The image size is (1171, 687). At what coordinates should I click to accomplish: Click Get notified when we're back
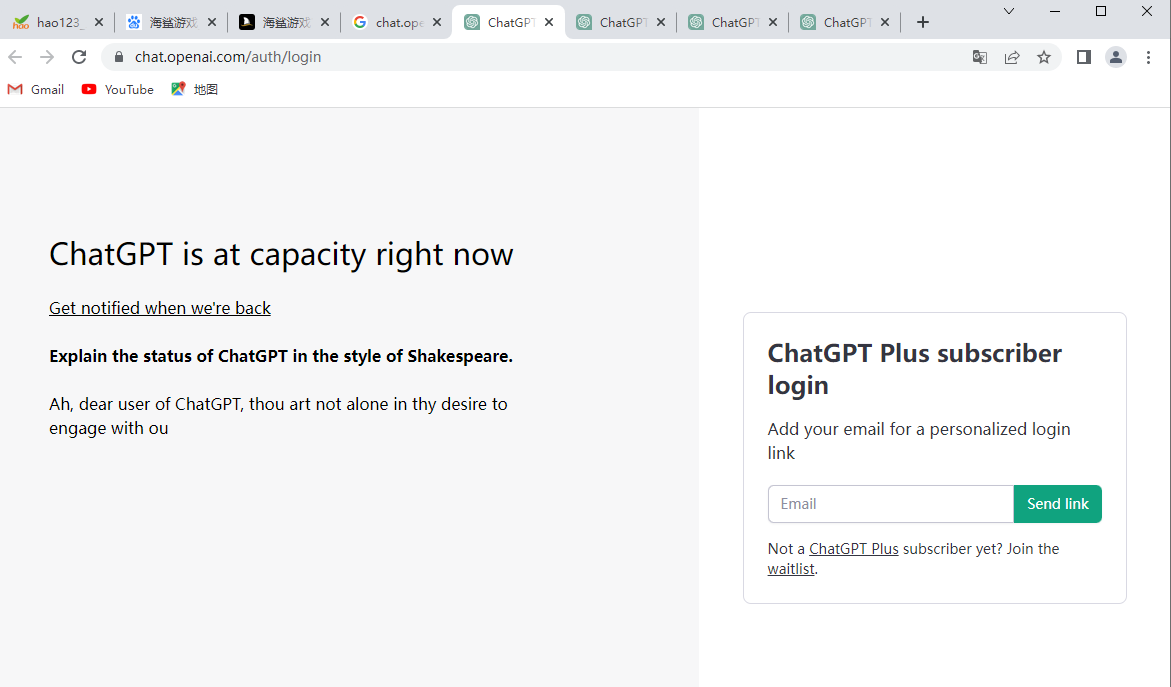tap(160, 308)
